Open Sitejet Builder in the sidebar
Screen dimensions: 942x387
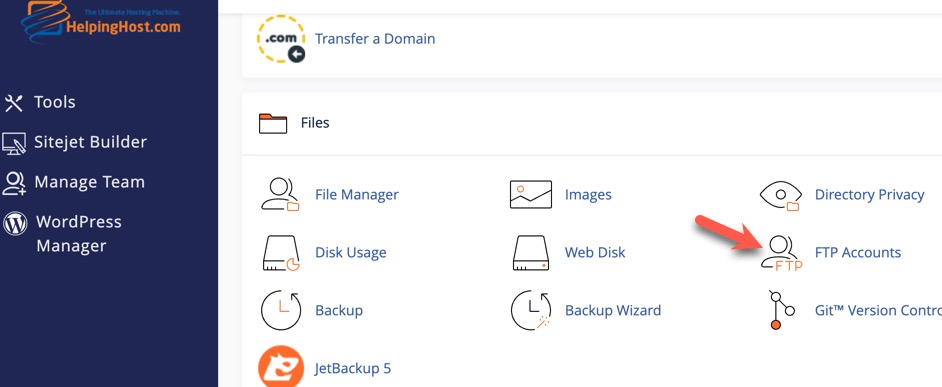pyautogui.click(x=90, y=142)
